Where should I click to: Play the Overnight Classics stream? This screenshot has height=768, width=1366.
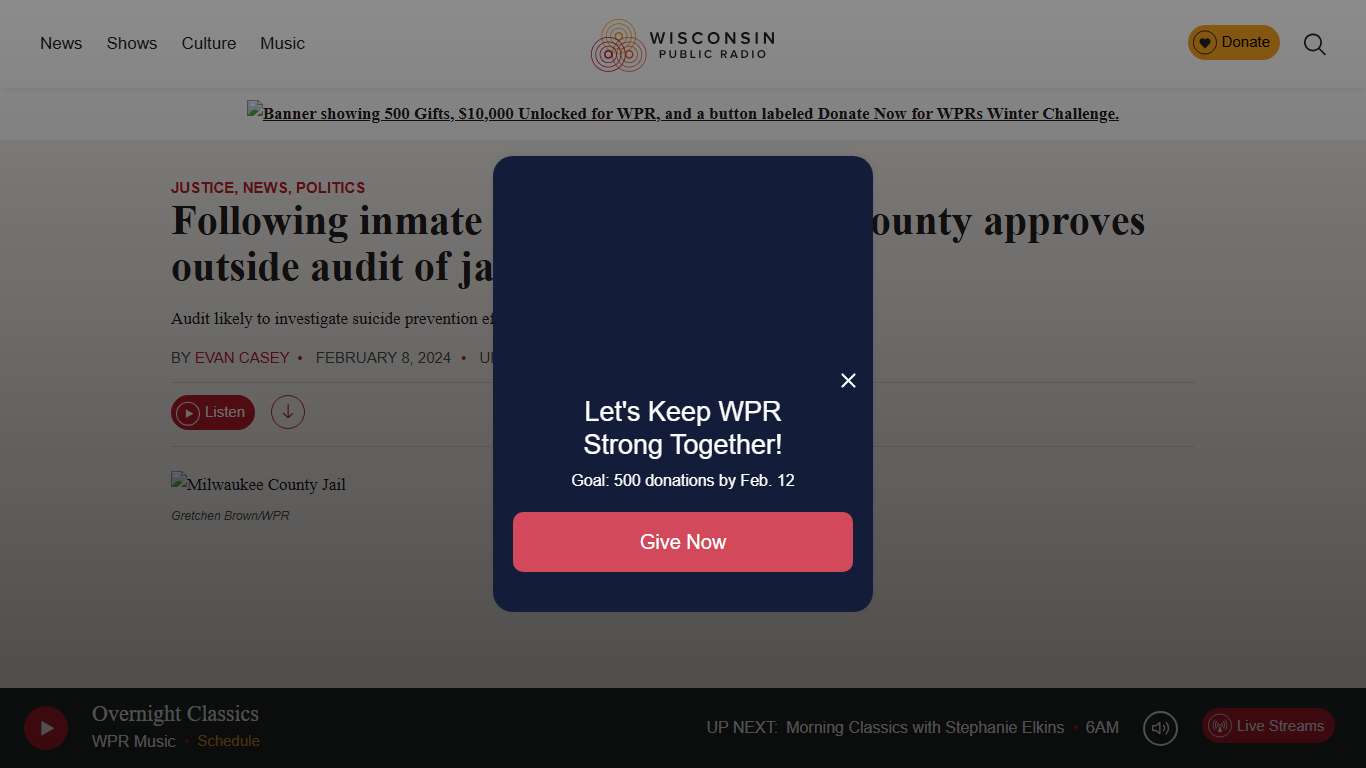46,728
